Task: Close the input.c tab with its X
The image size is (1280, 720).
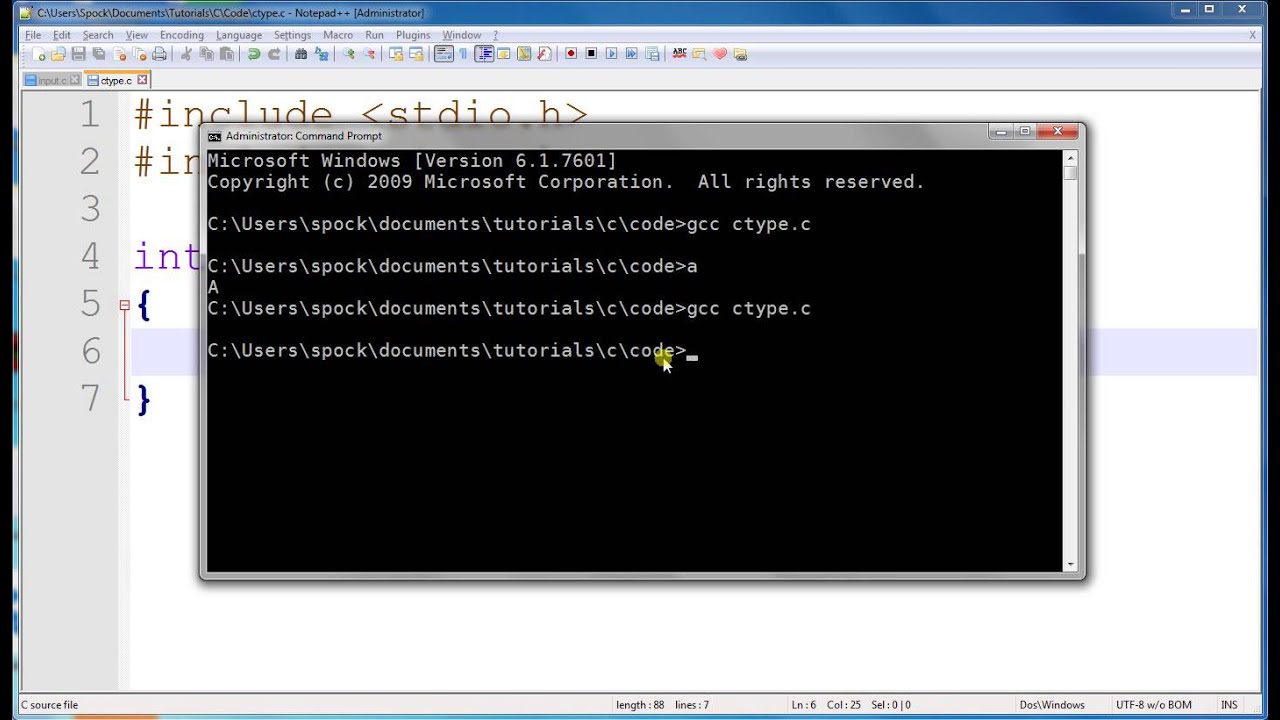Action: (x=74, y=80)
